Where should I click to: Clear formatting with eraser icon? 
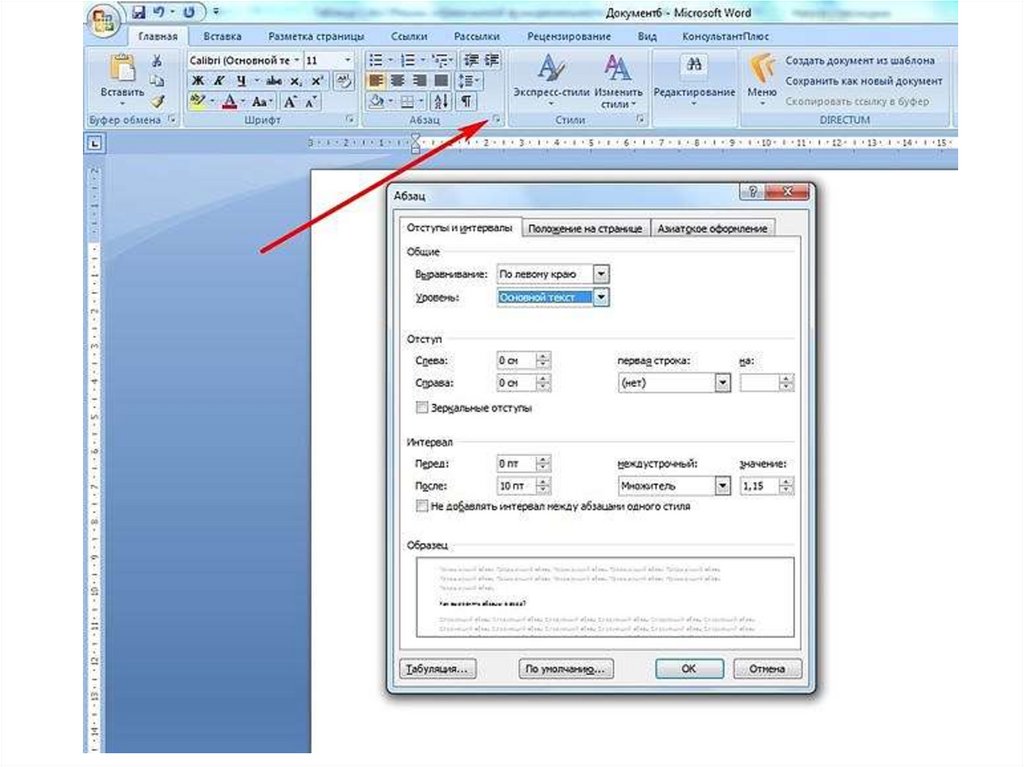(x=343, y=80)
